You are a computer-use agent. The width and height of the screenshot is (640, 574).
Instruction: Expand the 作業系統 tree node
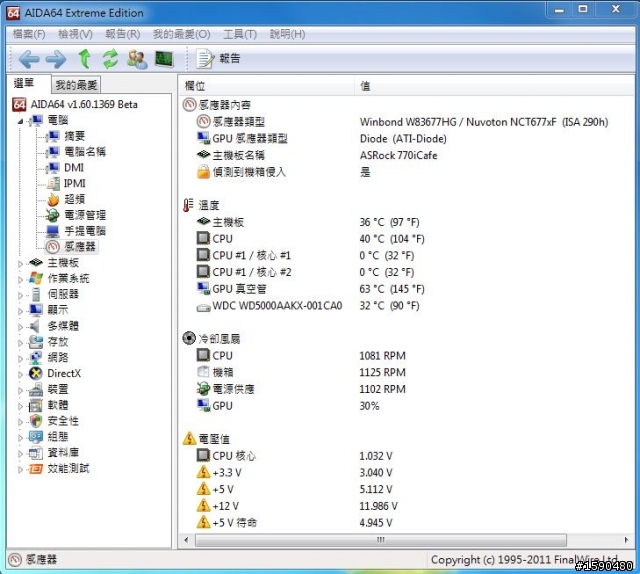click(20, 280)
